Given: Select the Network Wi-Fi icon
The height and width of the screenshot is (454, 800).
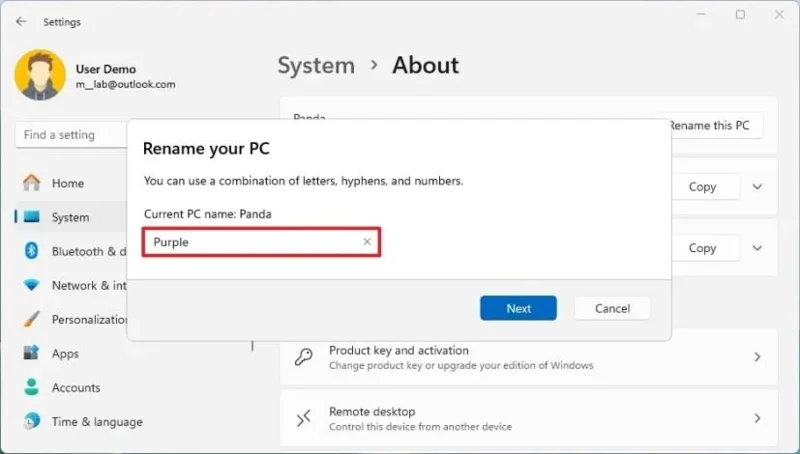Looking at the screenshot, I should pyautogui.click(x=31, y=285).
